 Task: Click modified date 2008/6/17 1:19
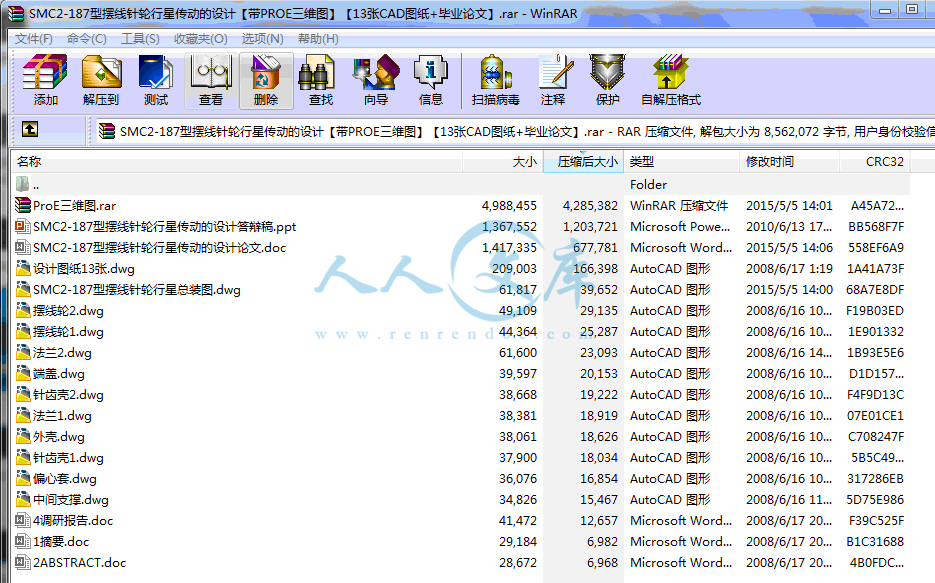[x=790, y=269]
